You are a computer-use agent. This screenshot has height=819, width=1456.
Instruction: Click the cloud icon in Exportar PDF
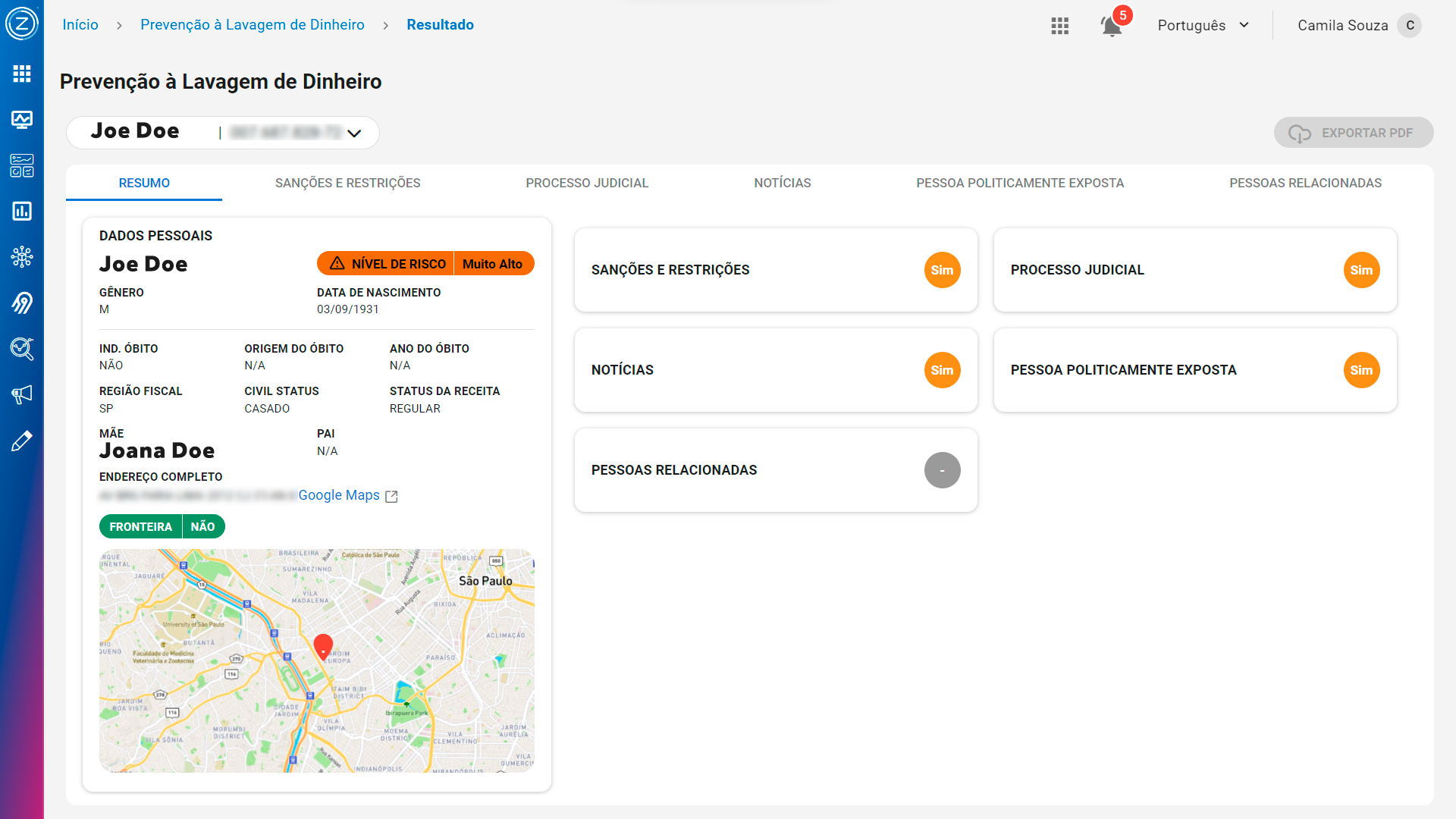(x=1299, y=133)
